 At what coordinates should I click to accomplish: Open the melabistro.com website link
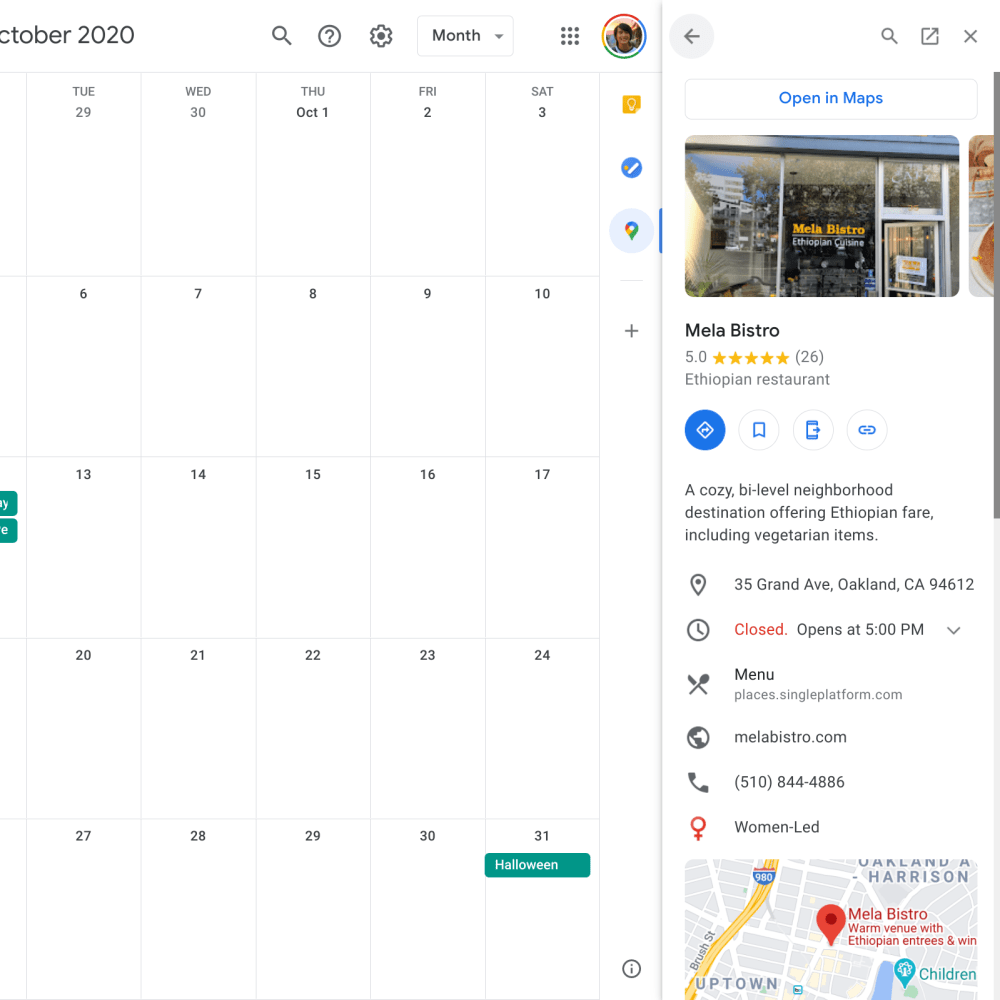[790, 737]
